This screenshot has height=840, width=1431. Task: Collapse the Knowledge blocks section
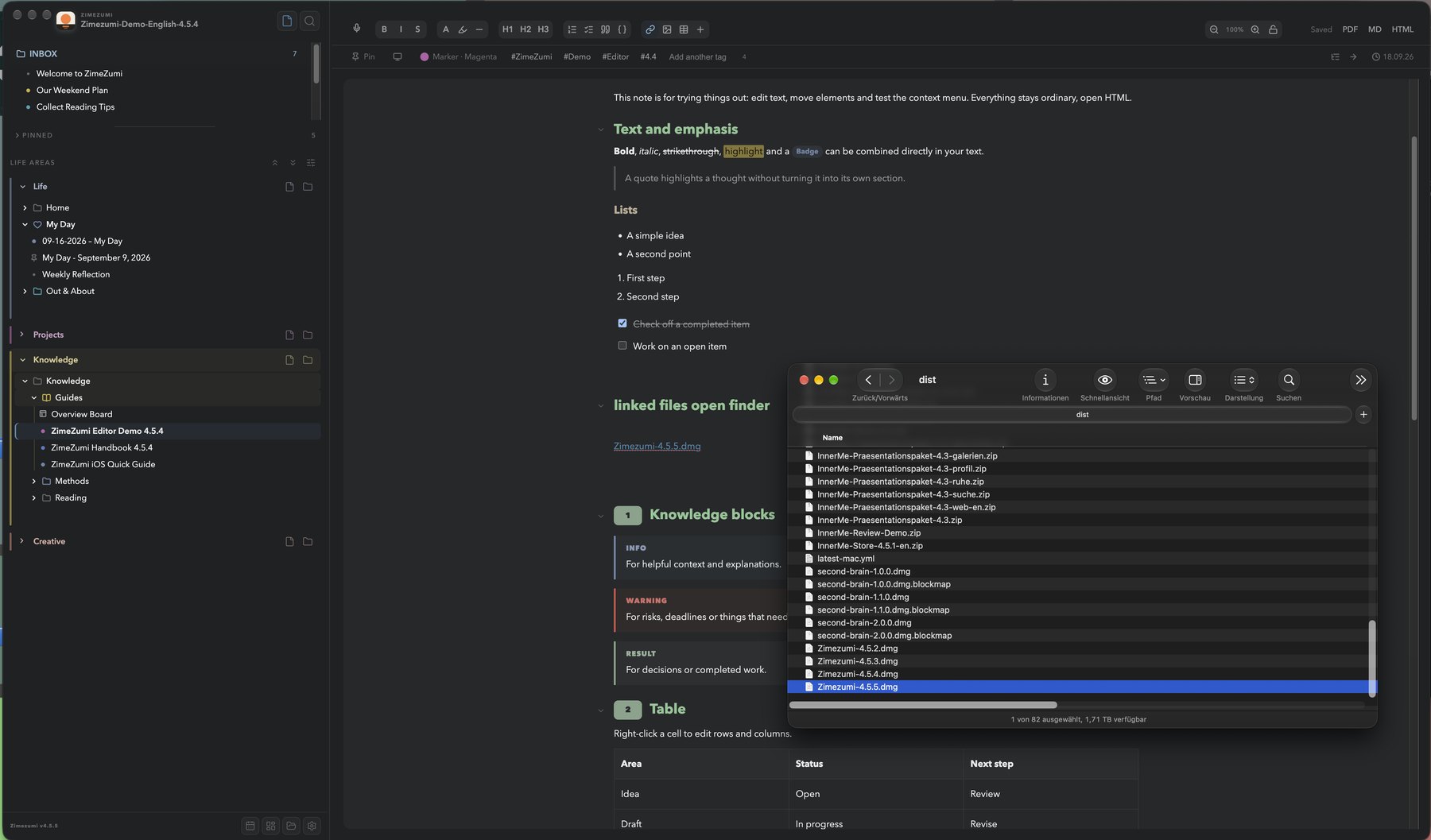tap(600, 516)
